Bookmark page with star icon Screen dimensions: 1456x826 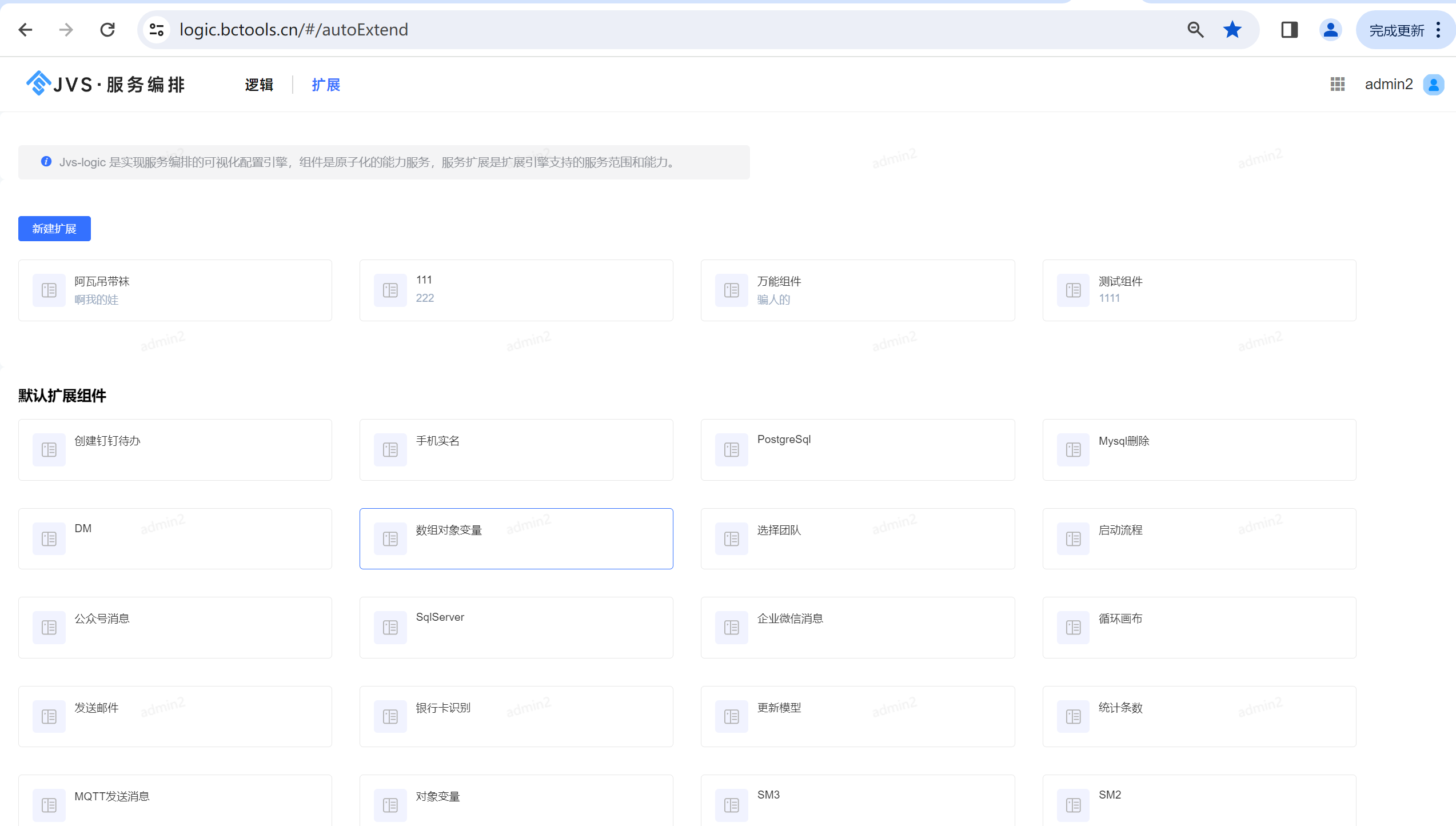click(x=1232, y=30)
